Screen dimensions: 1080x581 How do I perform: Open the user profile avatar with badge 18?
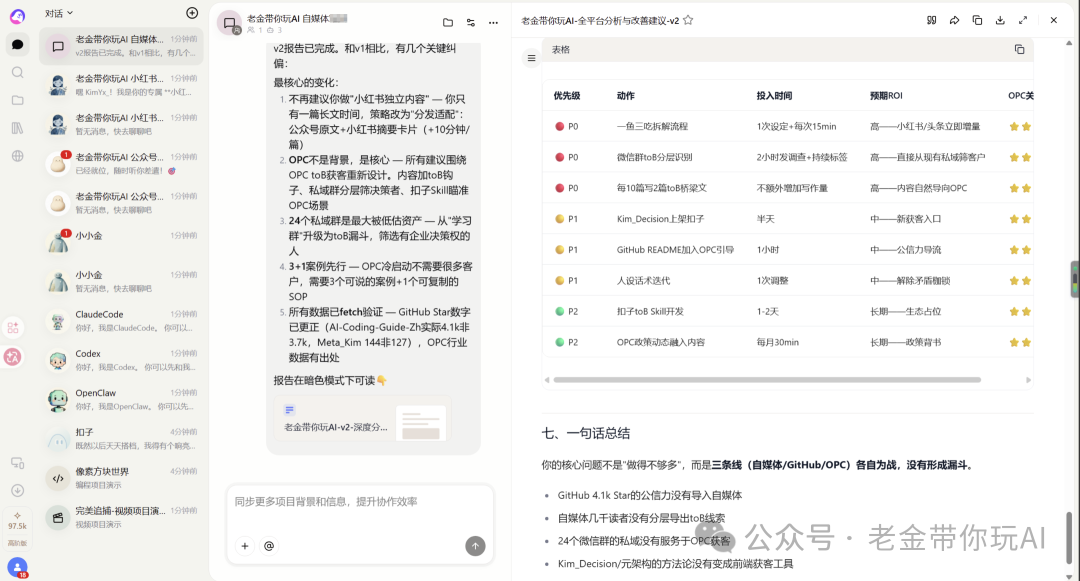[17, 567]
